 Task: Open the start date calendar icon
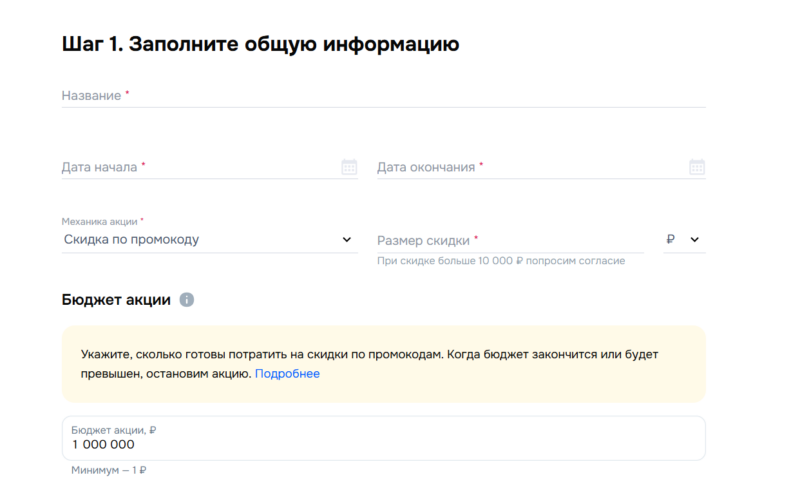pos(349,167)
